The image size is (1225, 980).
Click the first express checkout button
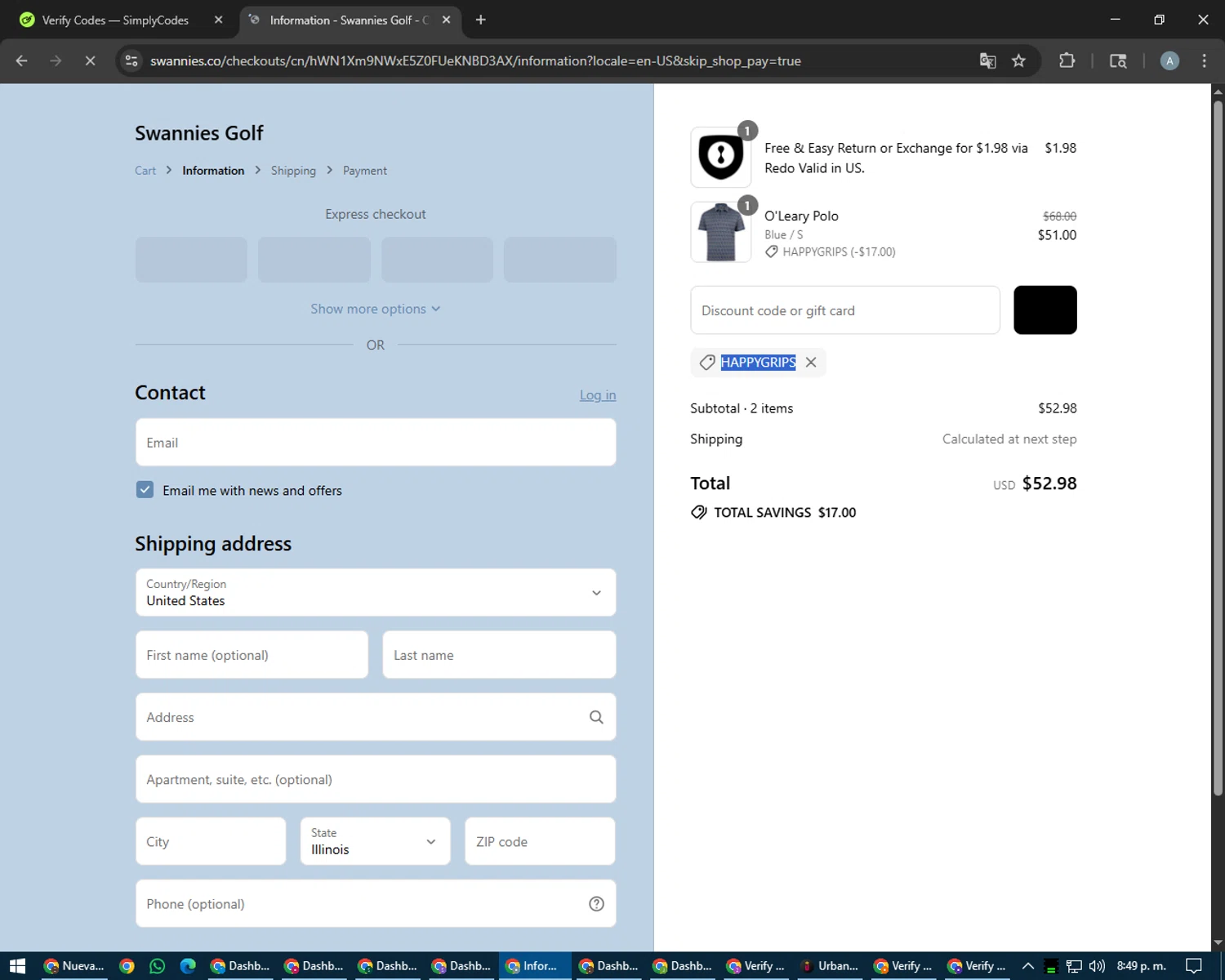191,260
